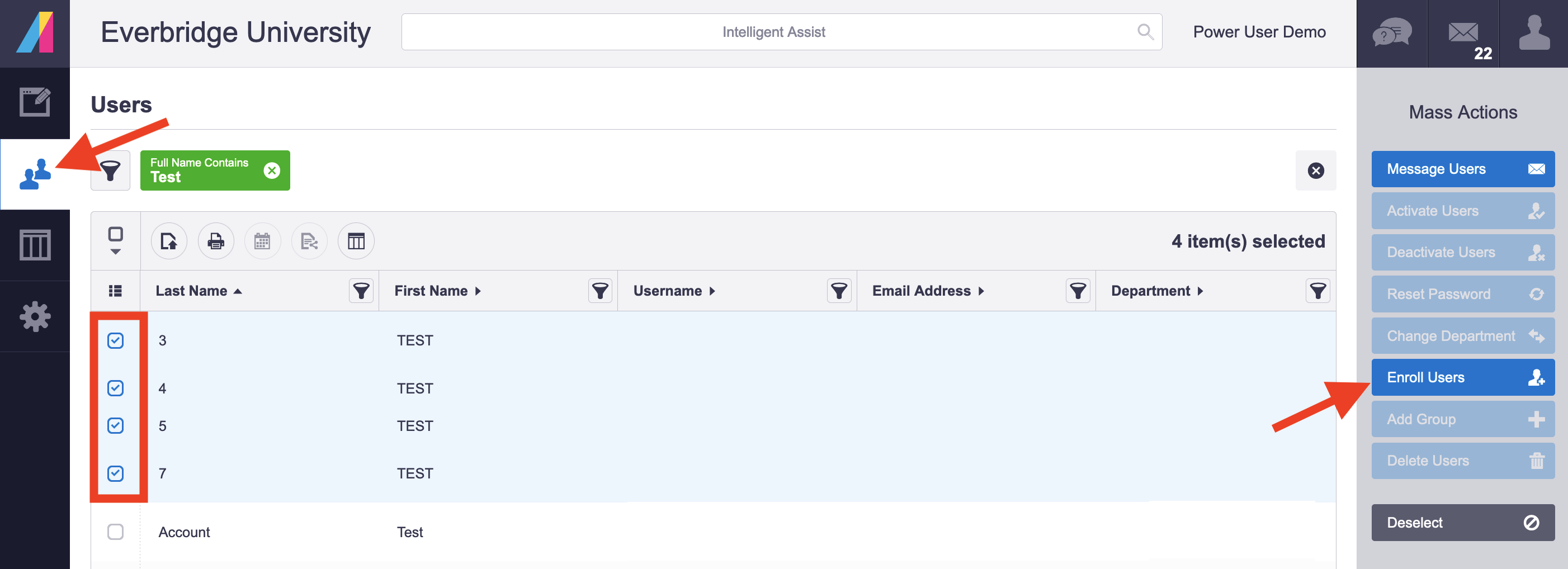Expand the First Name column sort arrow
Viewport: 1568px width, 569px height.
point(479,291)
